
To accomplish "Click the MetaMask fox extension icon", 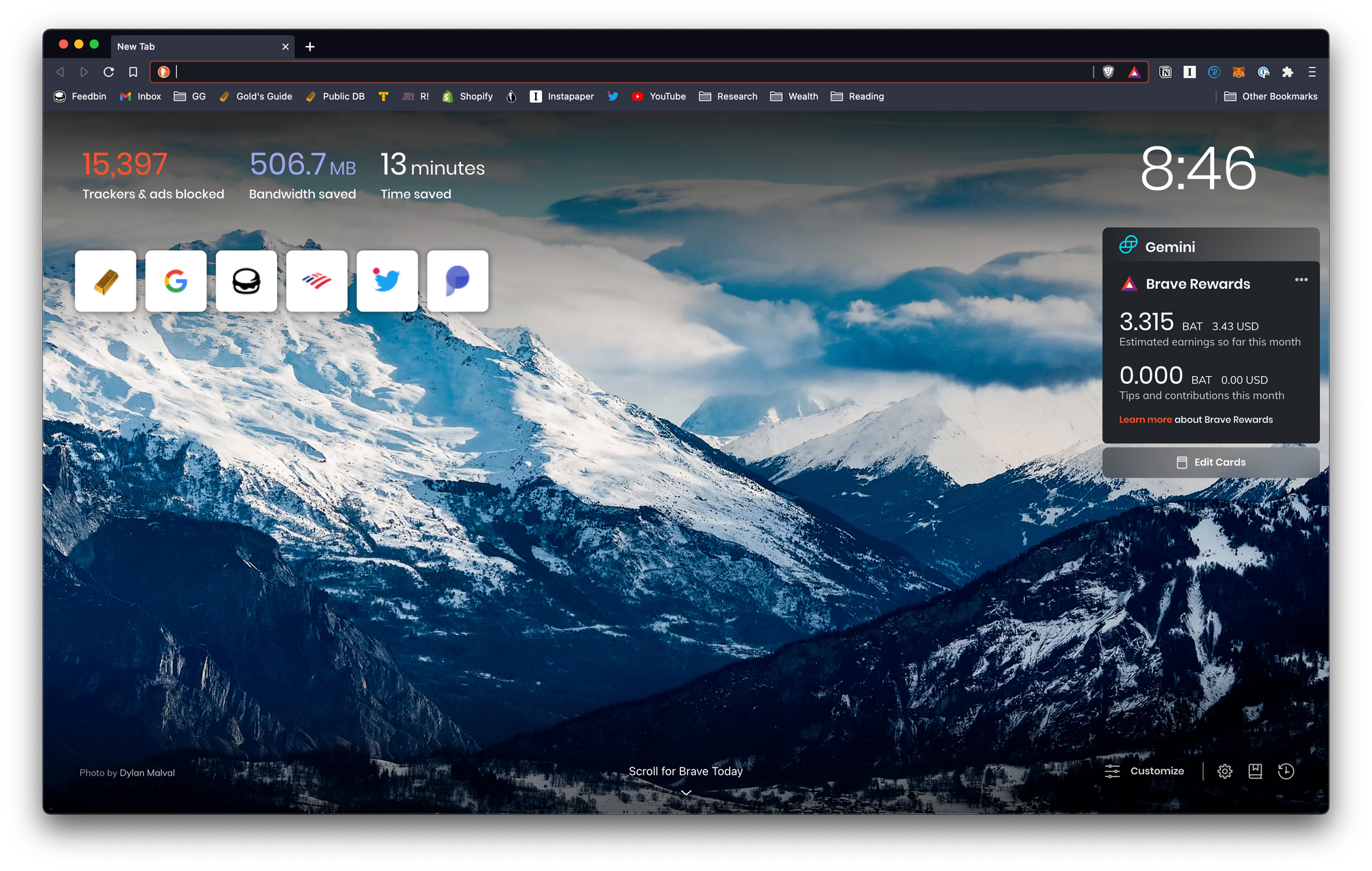I will (1238, 72).
